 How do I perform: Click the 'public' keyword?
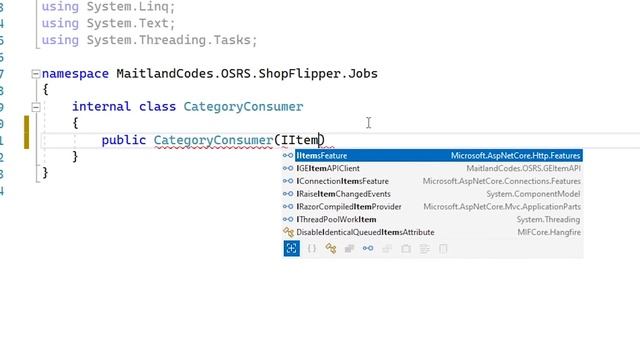pos(124,140)
